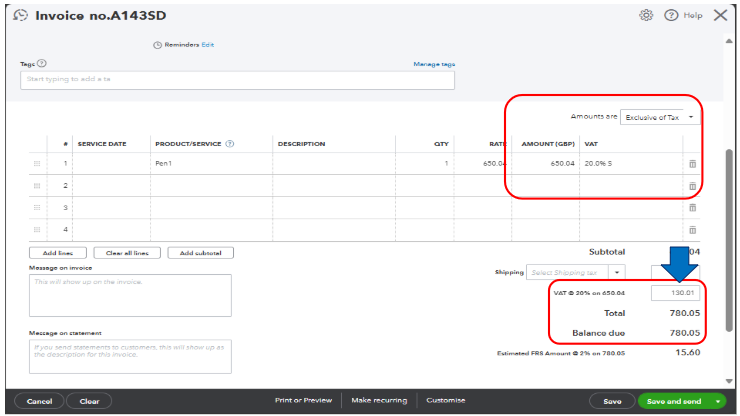The image size is (740, 416).
Task: Click the Save button
Action: 612,401
